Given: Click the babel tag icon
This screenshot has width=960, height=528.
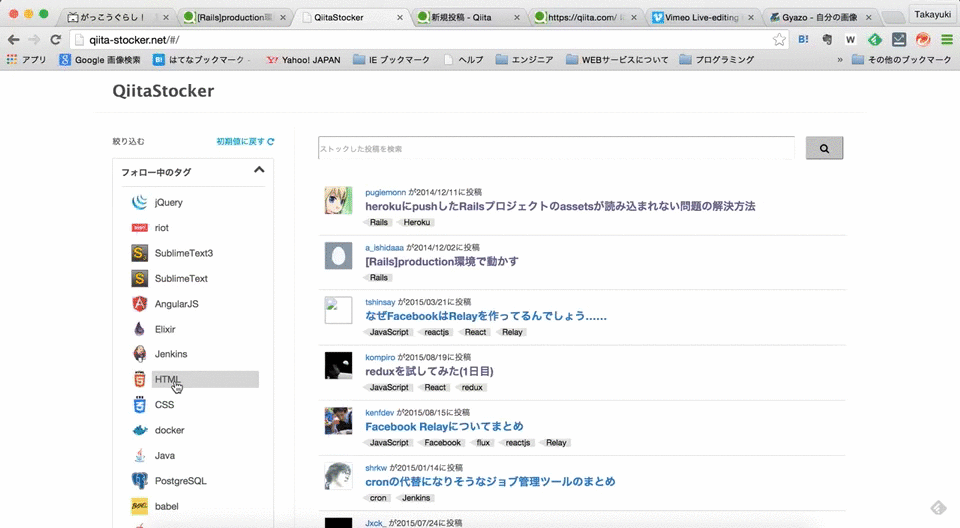Looking at the screenshot, I should pyautogui.click(x=140, y=507).
